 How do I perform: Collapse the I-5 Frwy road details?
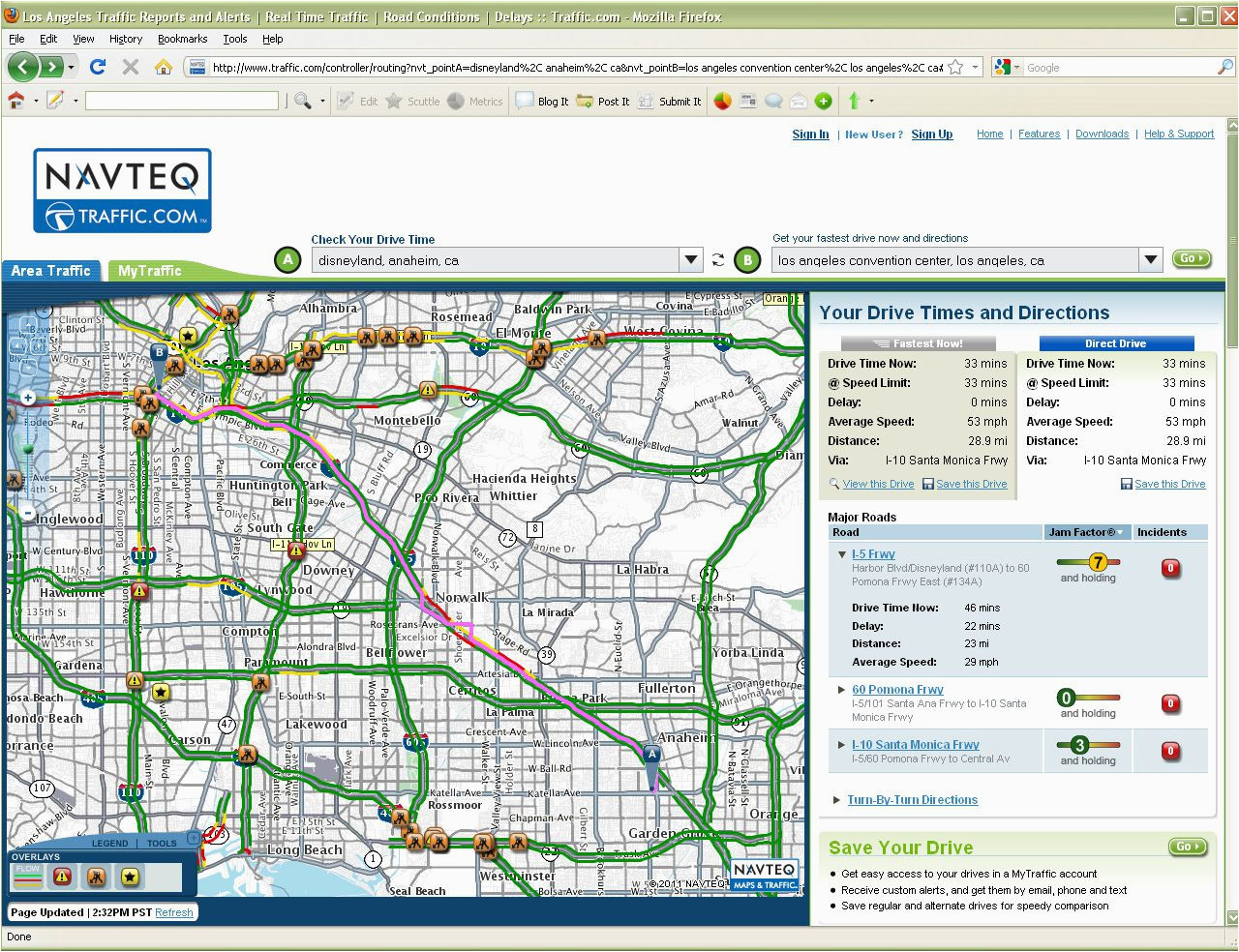[x=842, y=555]
